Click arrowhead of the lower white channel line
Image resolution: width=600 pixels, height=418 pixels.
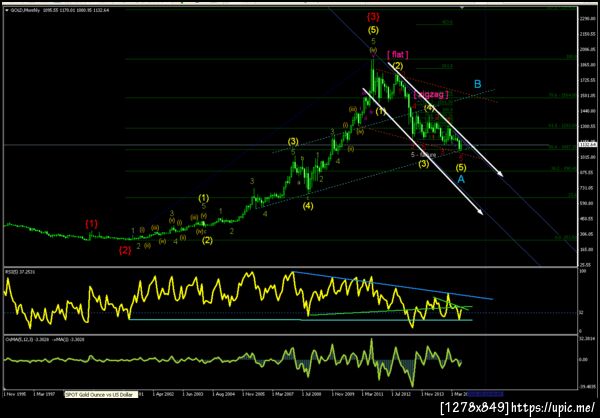coord(481,212)
